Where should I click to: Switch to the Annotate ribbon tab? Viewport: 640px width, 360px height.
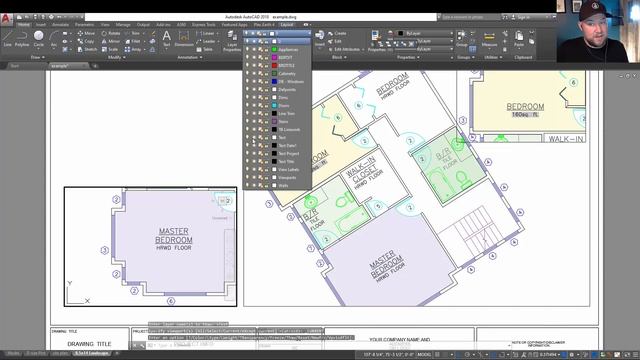tap(60, 25)
